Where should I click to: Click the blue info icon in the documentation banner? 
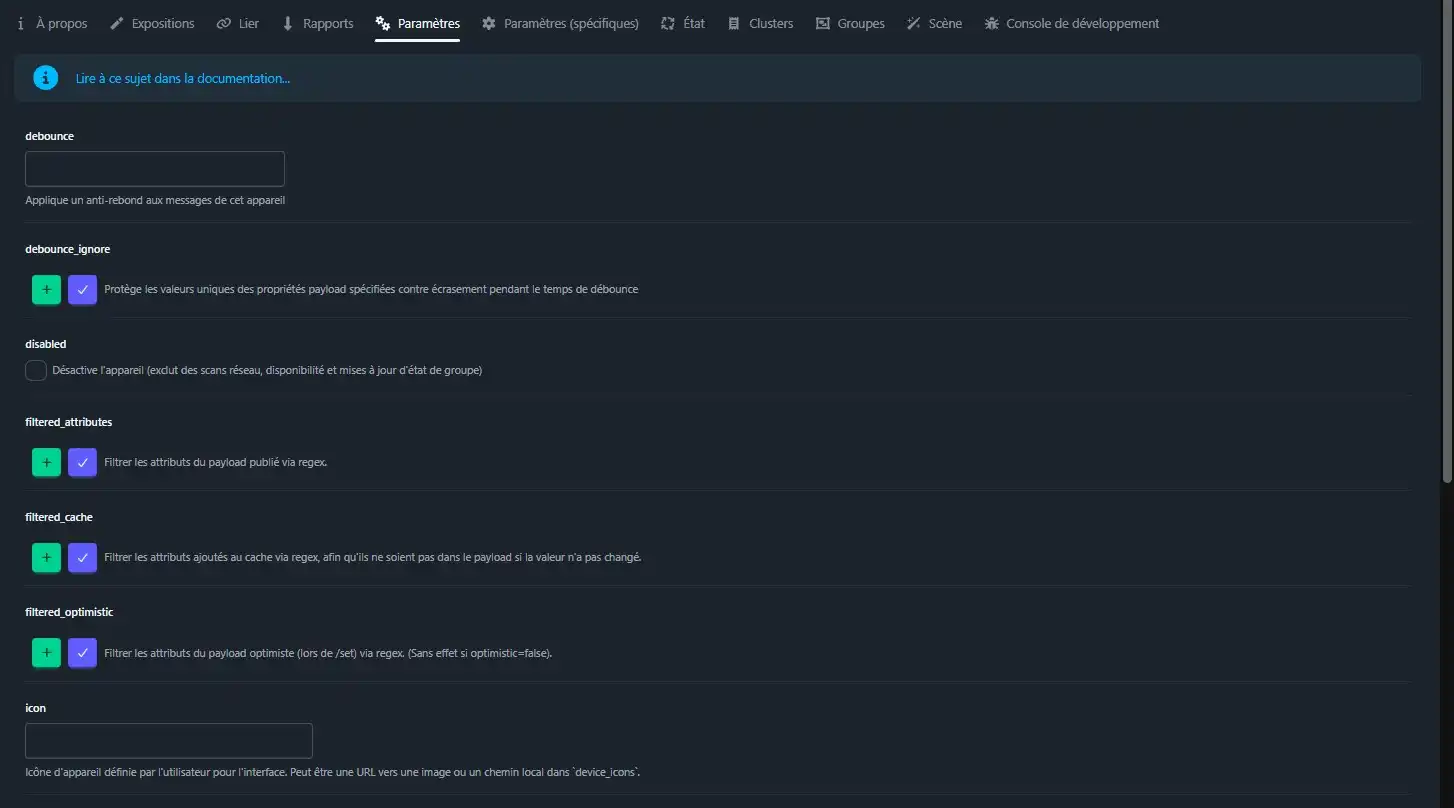[x=46, y=78]
